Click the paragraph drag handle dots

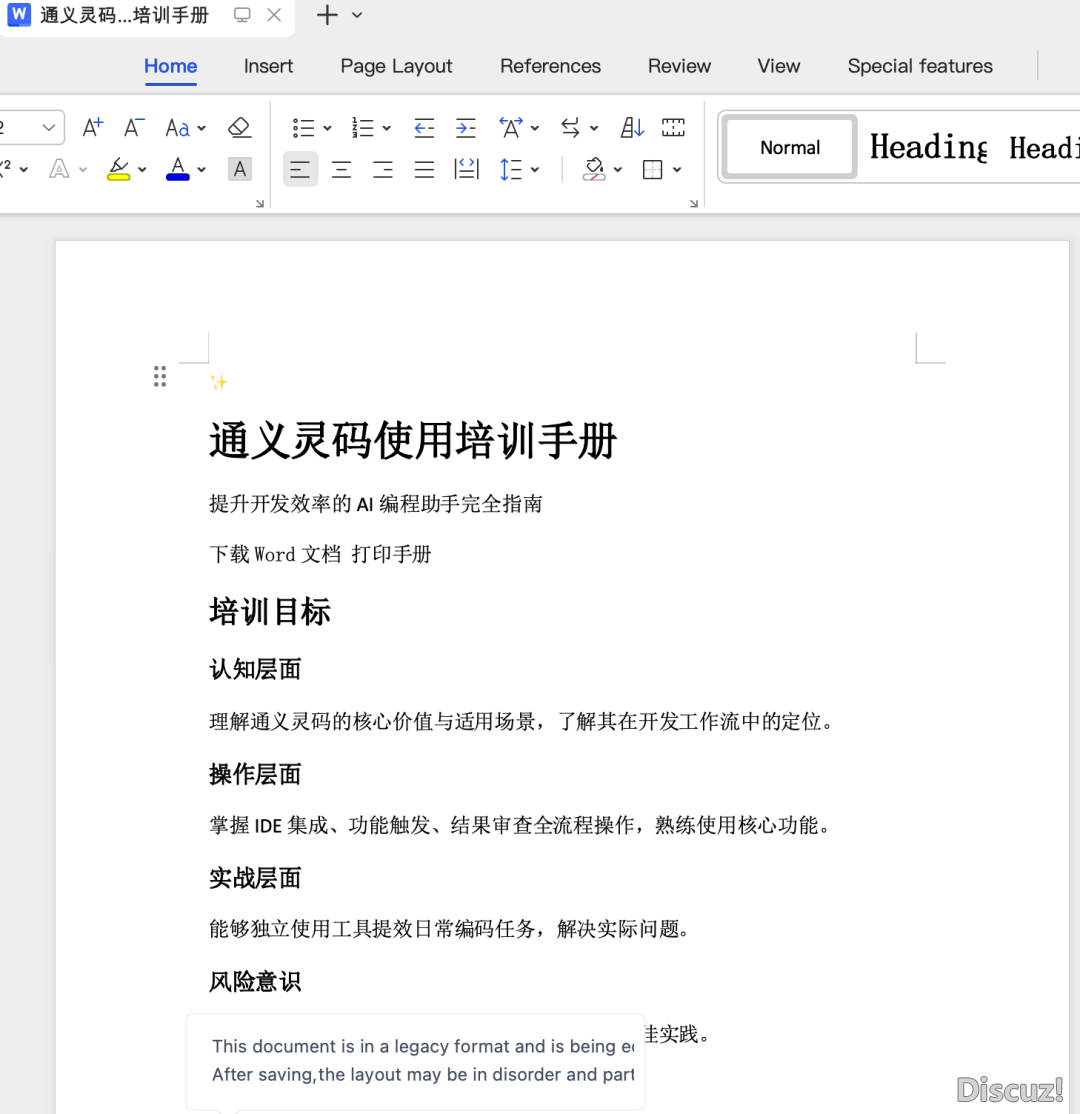(160, 377)
